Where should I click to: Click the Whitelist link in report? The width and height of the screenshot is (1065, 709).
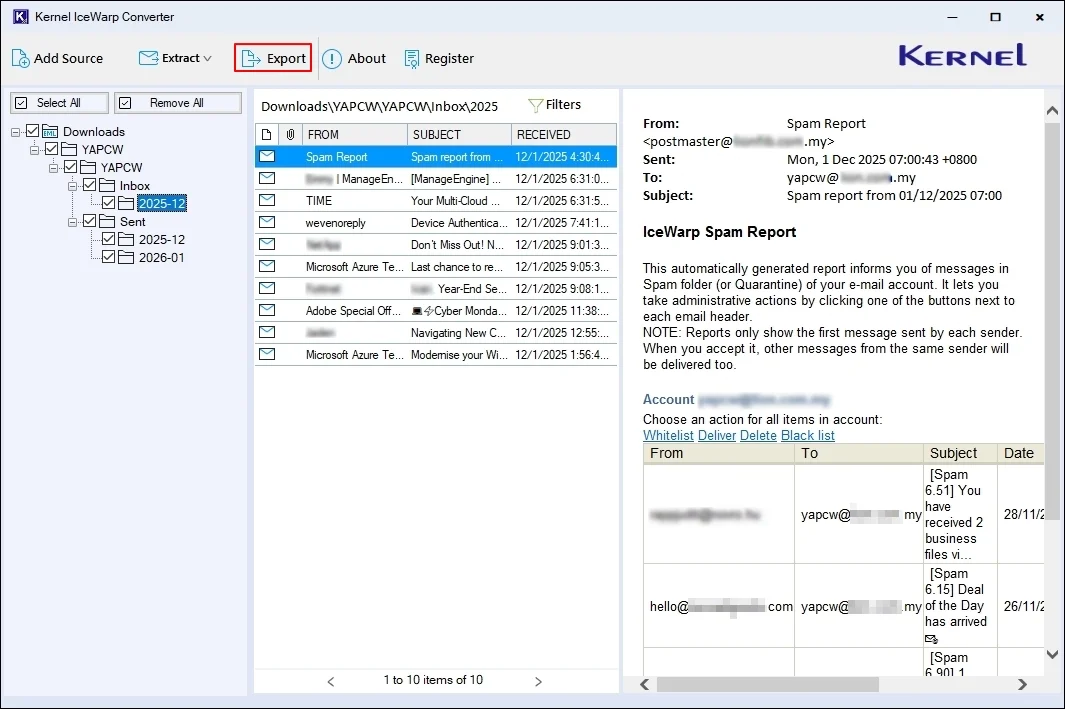coord(668,436)
